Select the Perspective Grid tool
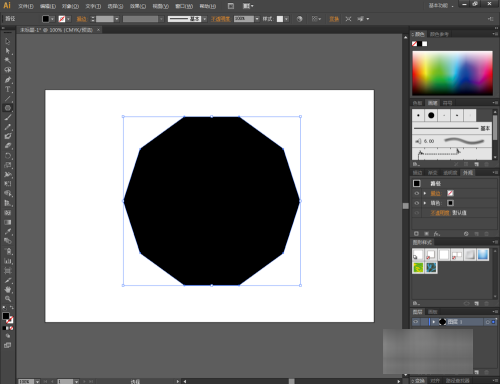This screenshot has height=384, width=500. coord(8,203)
